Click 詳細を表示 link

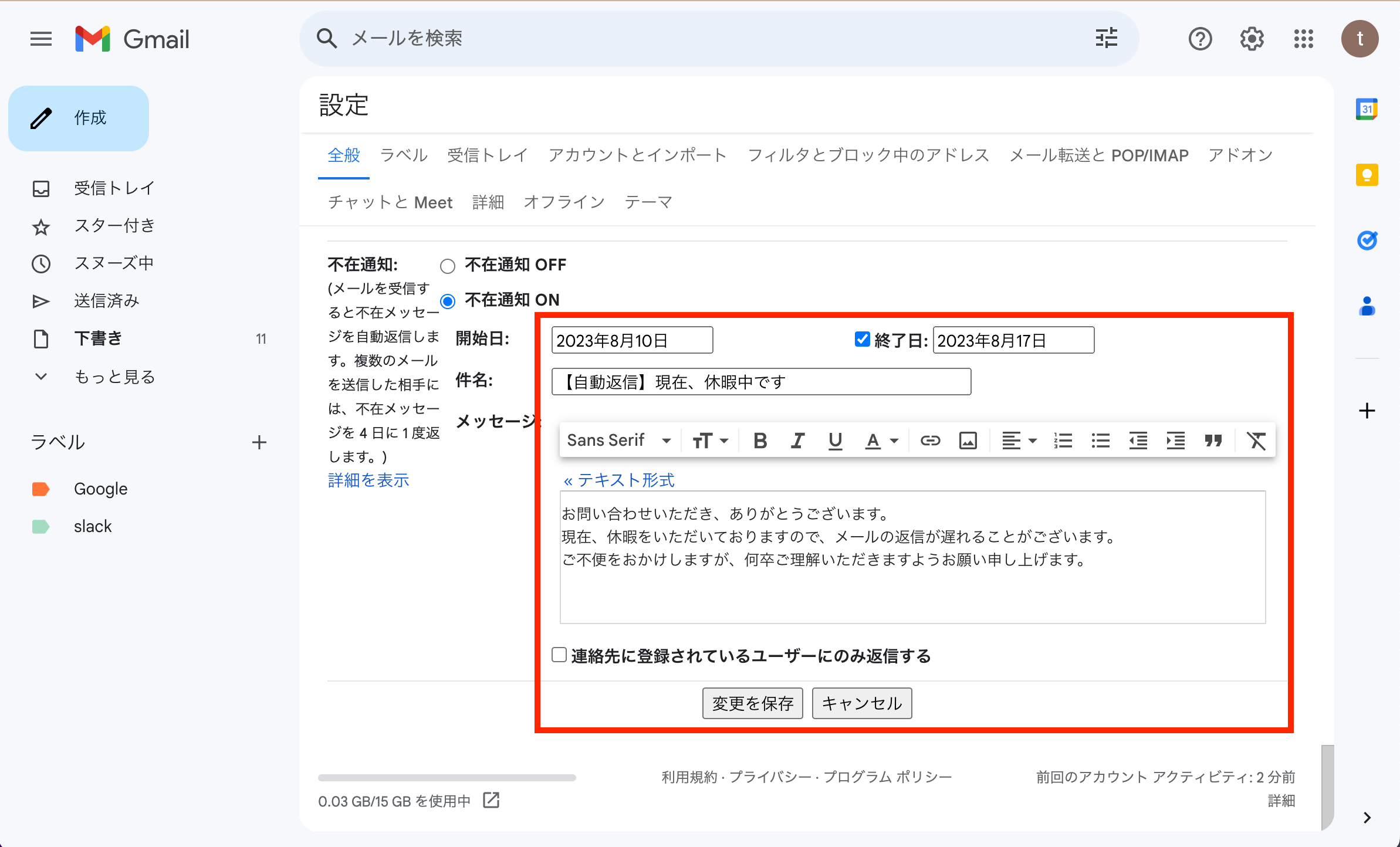pyautogui.click(x=368, y=480)
